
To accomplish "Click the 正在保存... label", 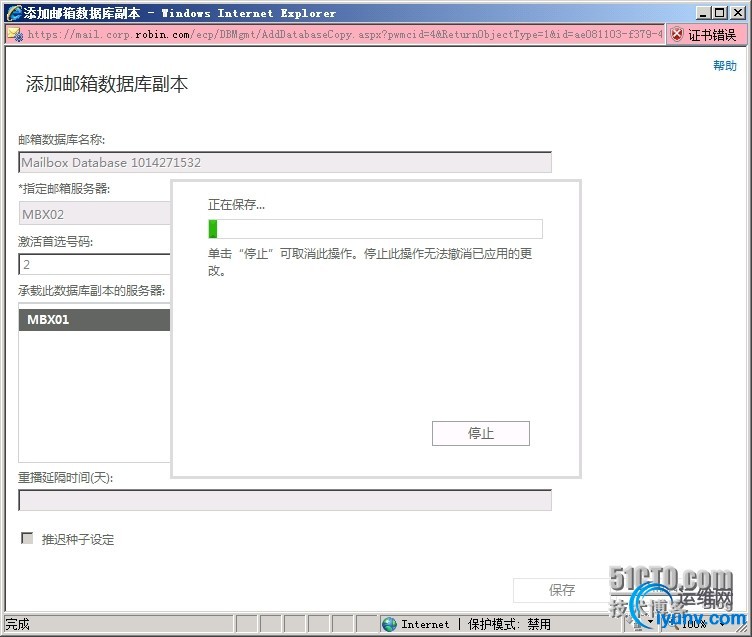I will click(x=236, y=205).
